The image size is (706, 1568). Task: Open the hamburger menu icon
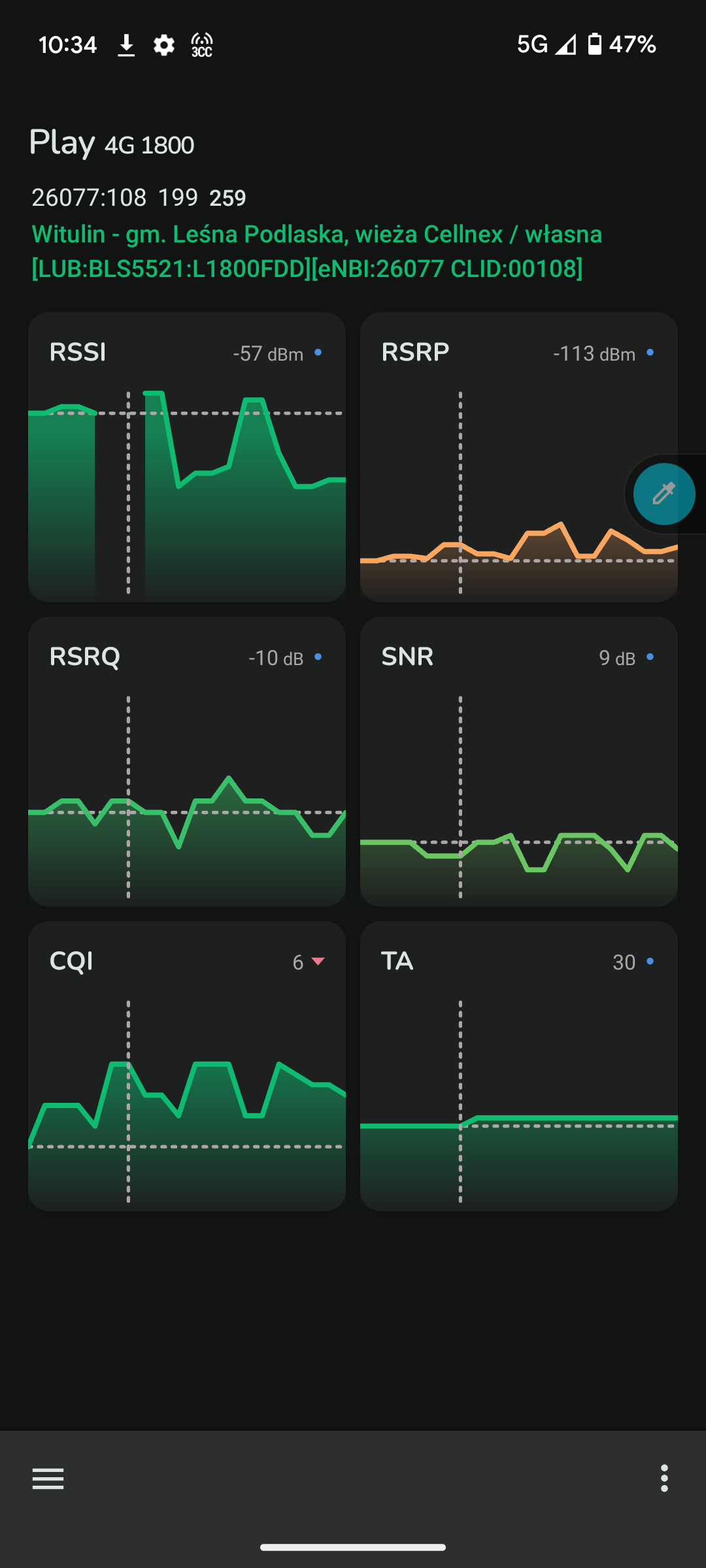click(x=48, y=1478)
